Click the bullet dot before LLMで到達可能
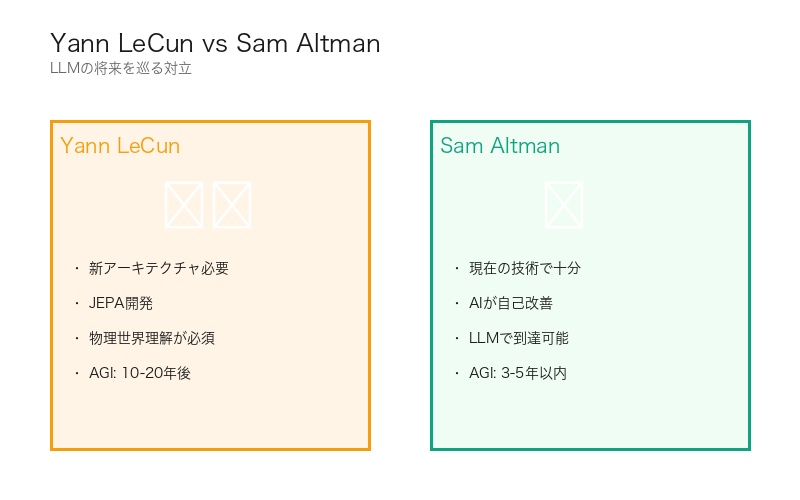 pos(456,338)
